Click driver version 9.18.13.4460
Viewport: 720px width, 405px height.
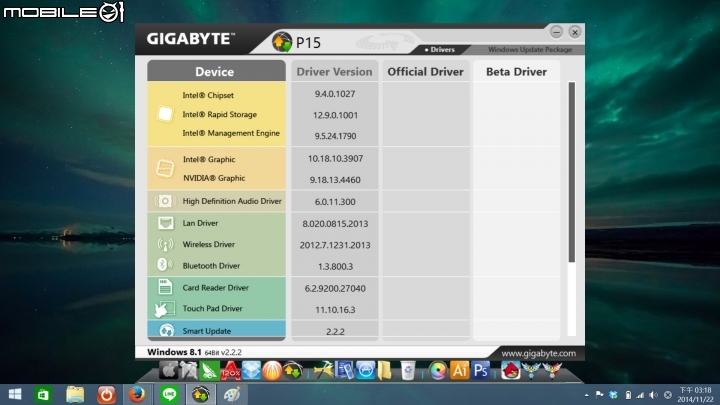[335, 180]
